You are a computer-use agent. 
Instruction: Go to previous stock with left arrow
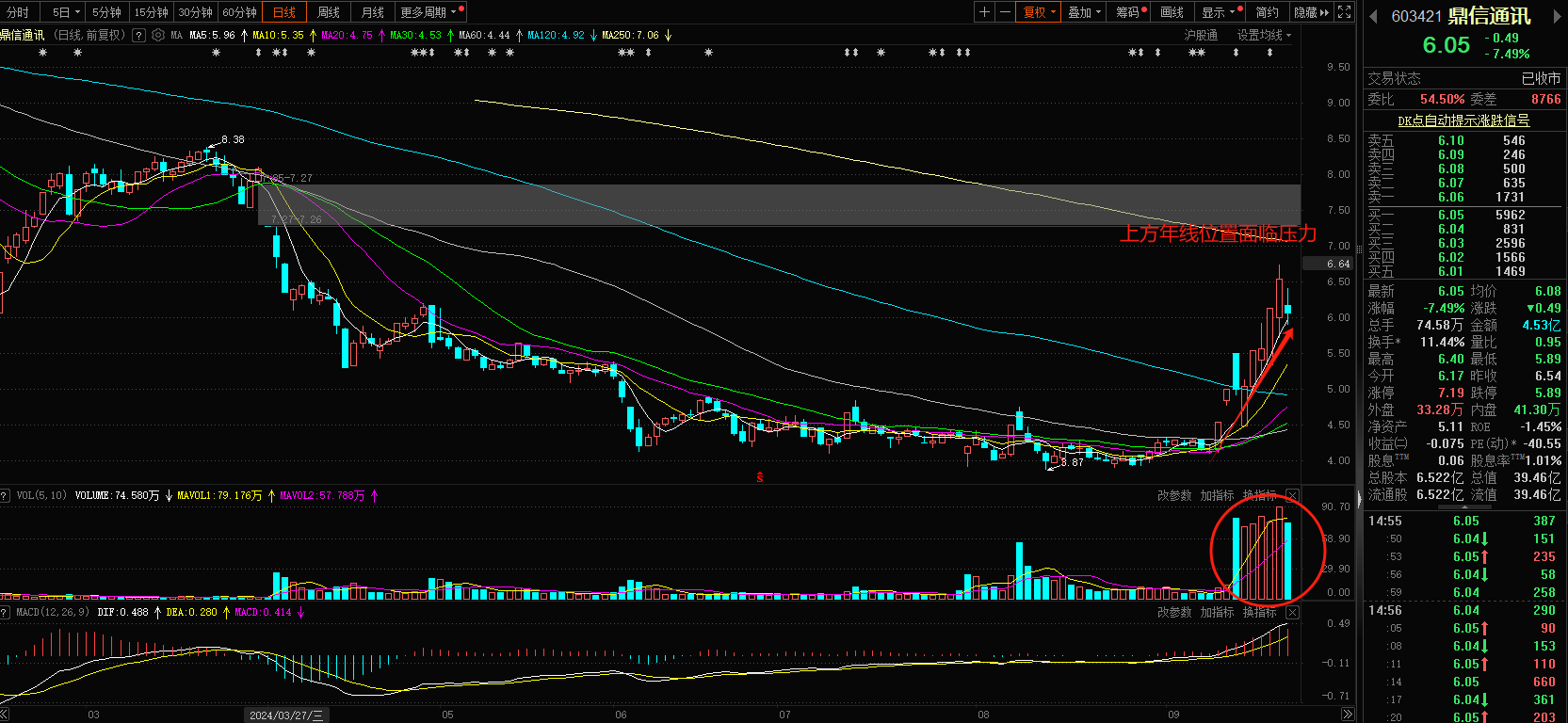(x=1373, y=16)
